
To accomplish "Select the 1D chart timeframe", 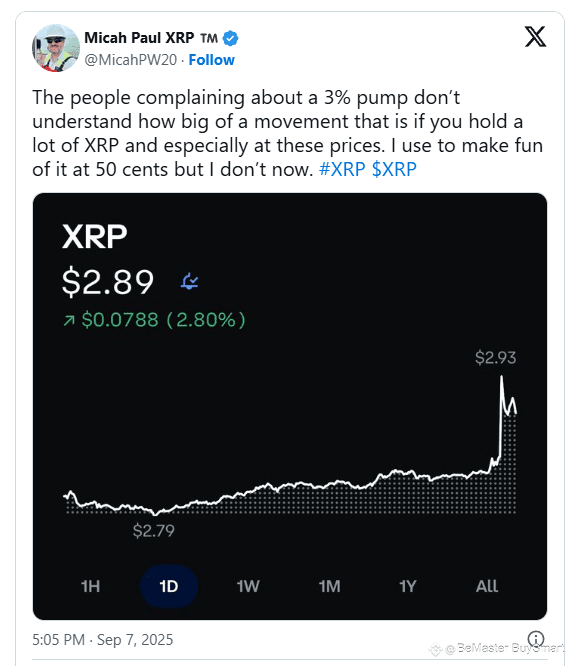I will coord(169,587).
